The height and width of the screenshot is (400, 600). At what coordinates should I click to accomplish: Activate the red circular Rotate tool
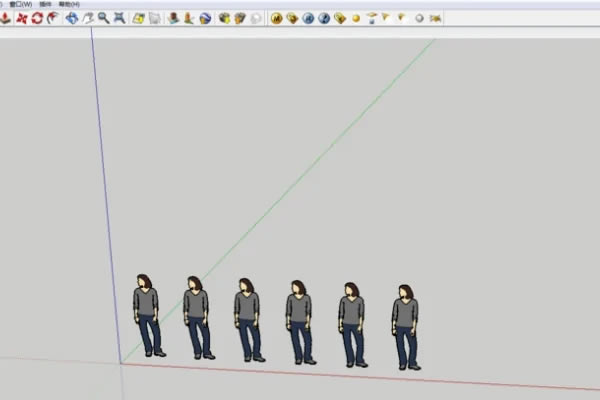[x=36, y=18]
